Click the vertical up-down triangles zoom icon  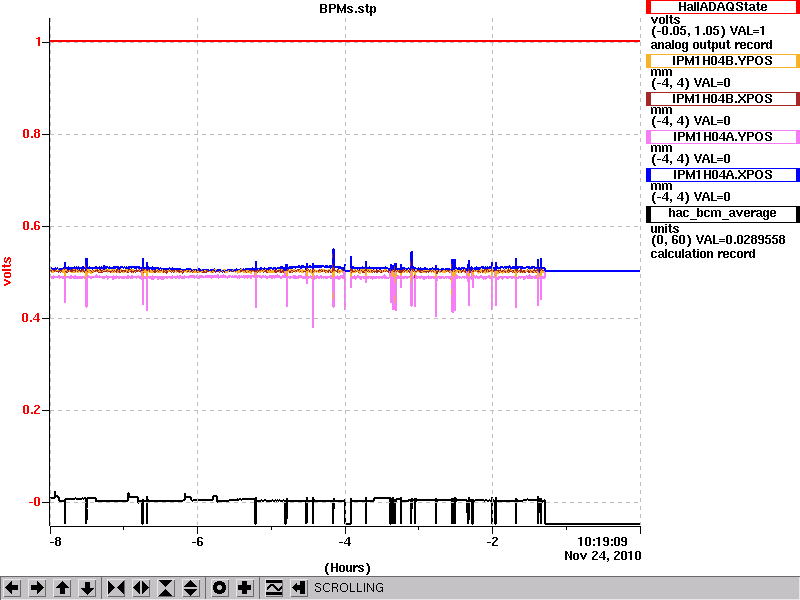click(191, 588)
